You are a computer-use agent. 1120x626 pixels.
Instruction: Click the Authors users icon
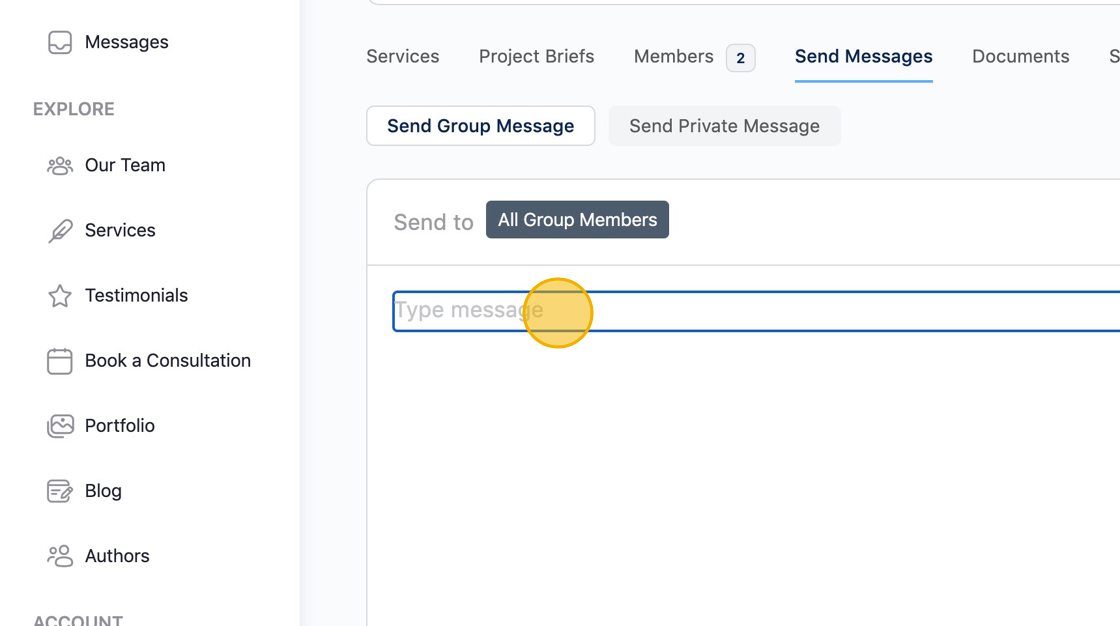(x=60, y=556)
